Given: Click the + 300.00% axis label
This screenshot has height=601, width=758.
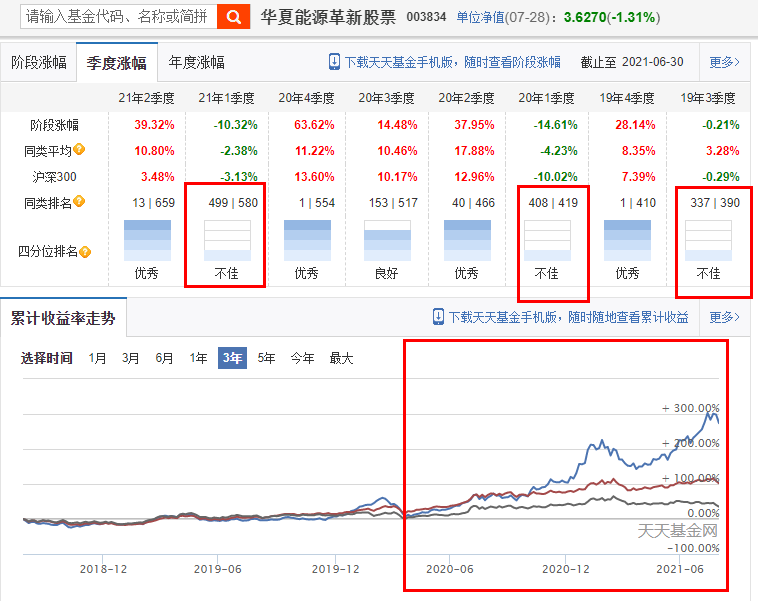Looking at the screenshot, I should [690, 408].
